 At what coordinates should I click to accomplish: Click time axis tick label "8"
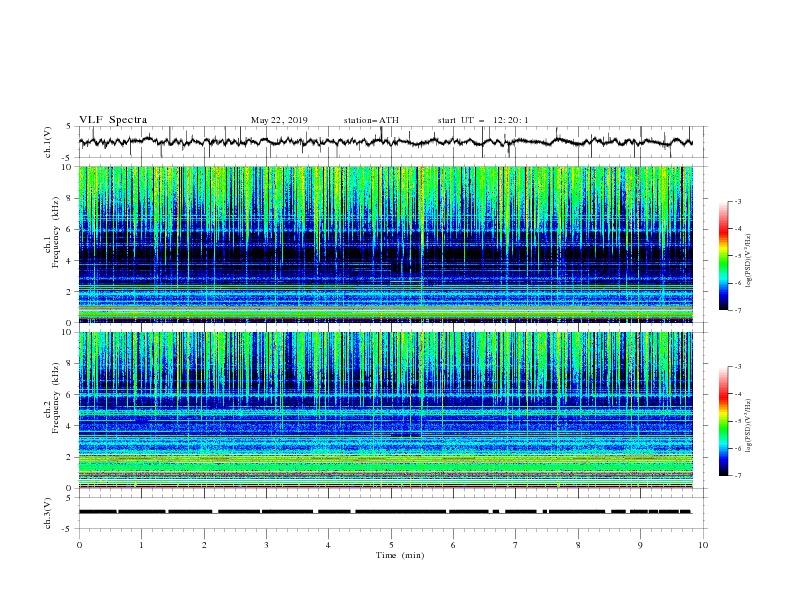(x=578, y=545)
